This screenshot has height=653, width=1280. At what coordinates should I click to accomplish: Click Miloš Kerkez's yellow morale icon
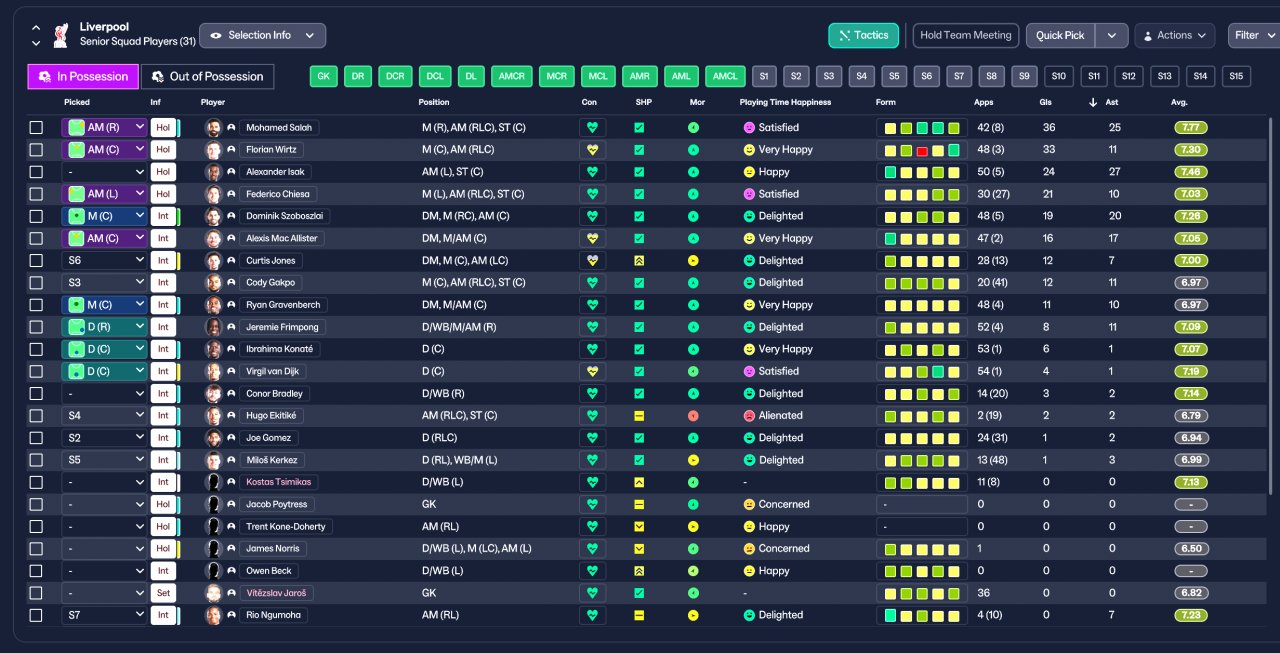click(x=694, y=460)
